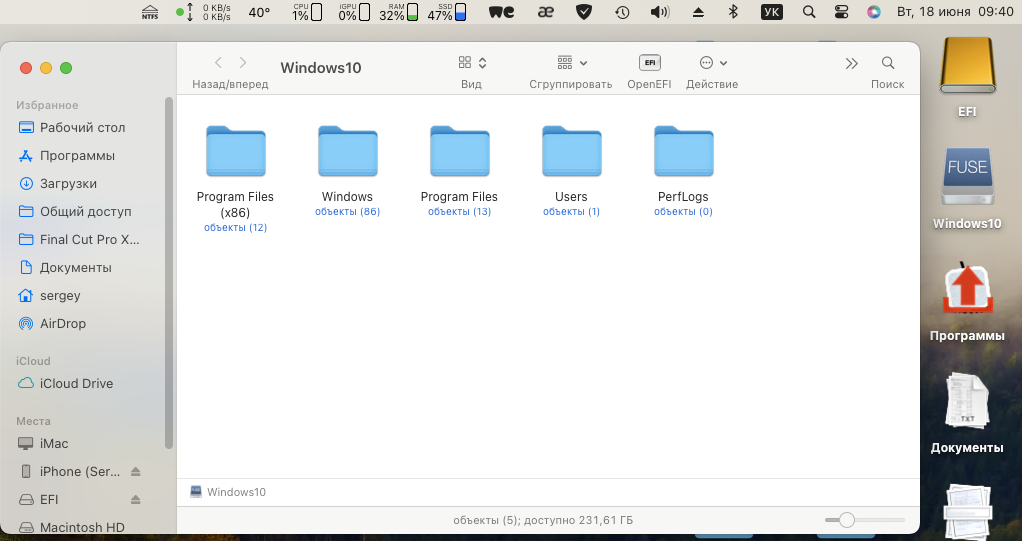Open iGPU usage menu bar monitor
The height and width of the screenshot is (541, 1022).
point(354,12)
